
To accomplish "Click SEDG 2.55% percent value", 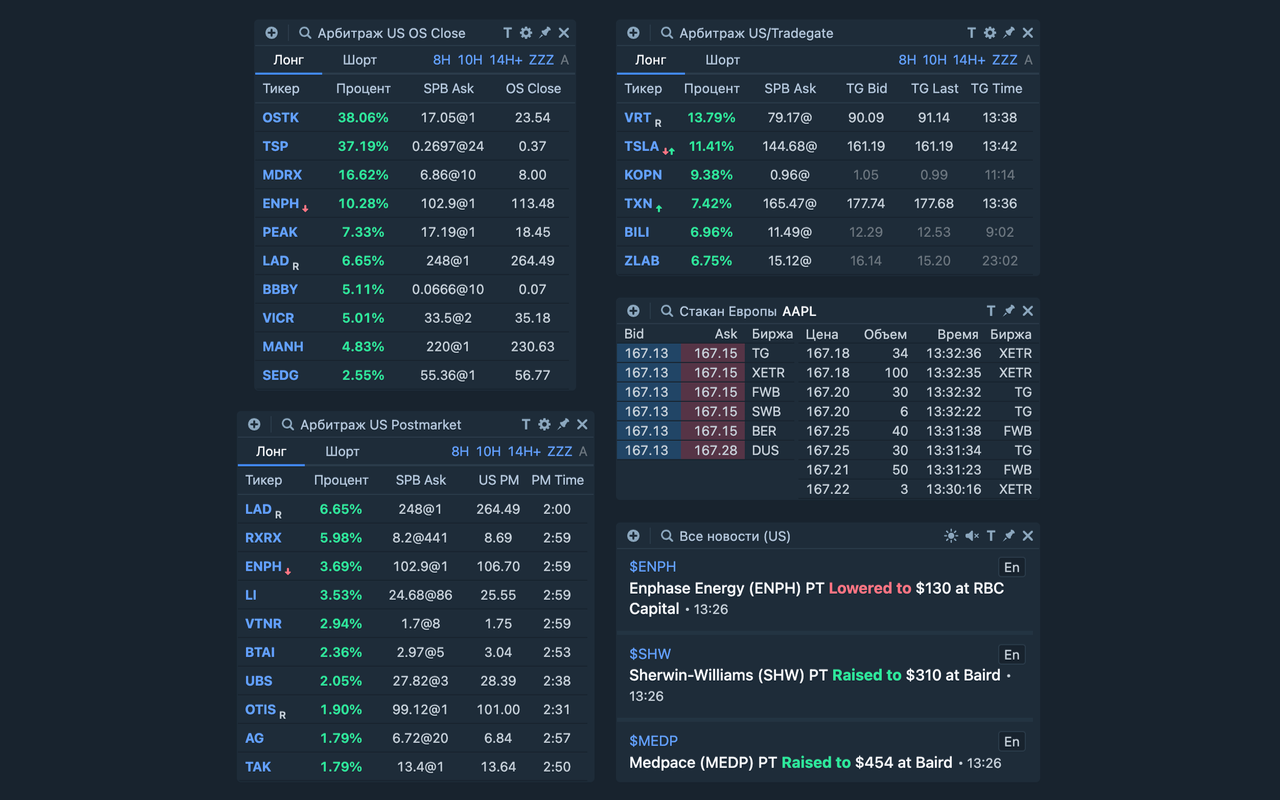I will [363, 376].
